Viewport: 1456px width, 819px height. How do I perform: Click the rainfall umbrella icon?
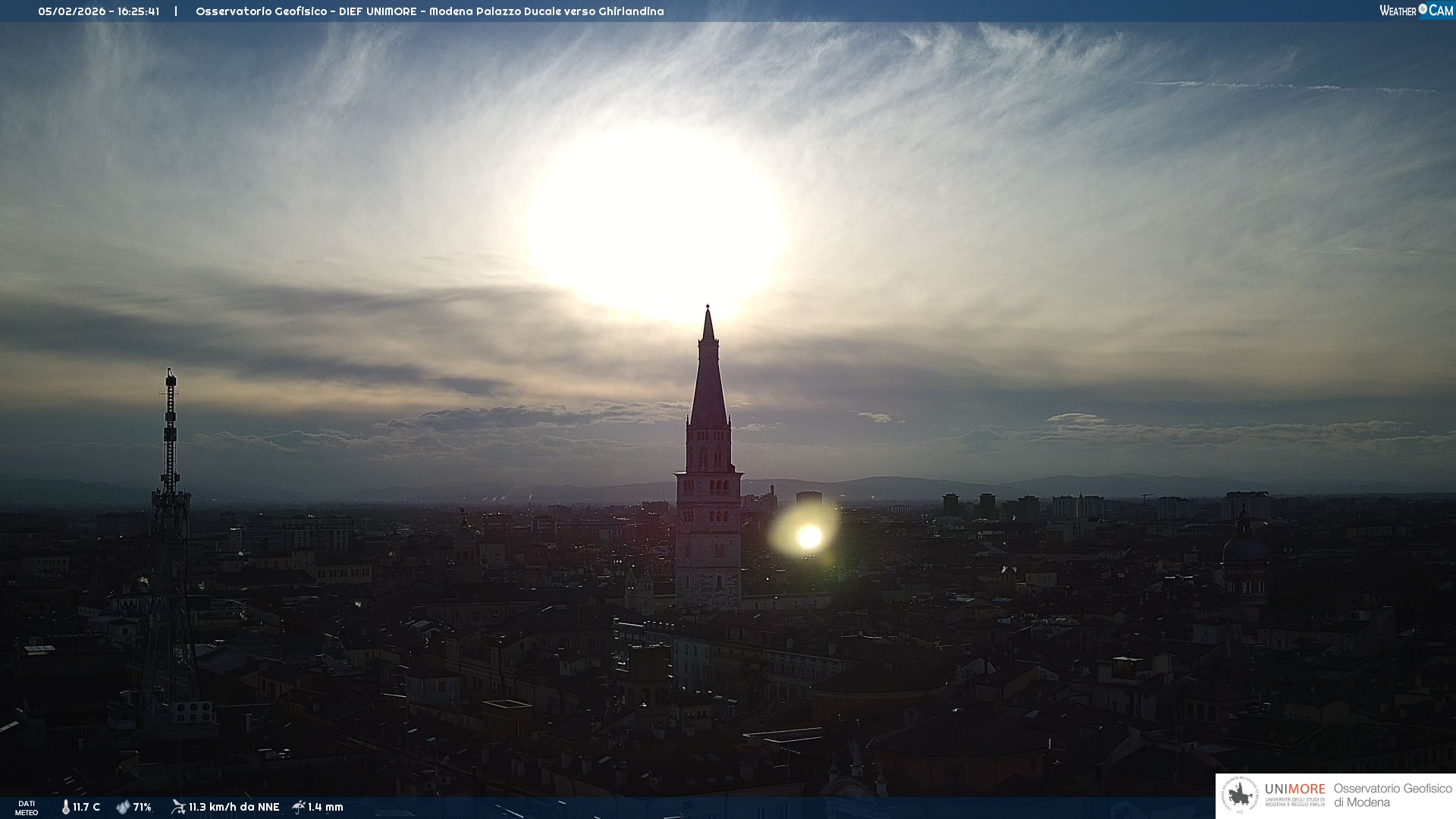click(x=299, y=807)
